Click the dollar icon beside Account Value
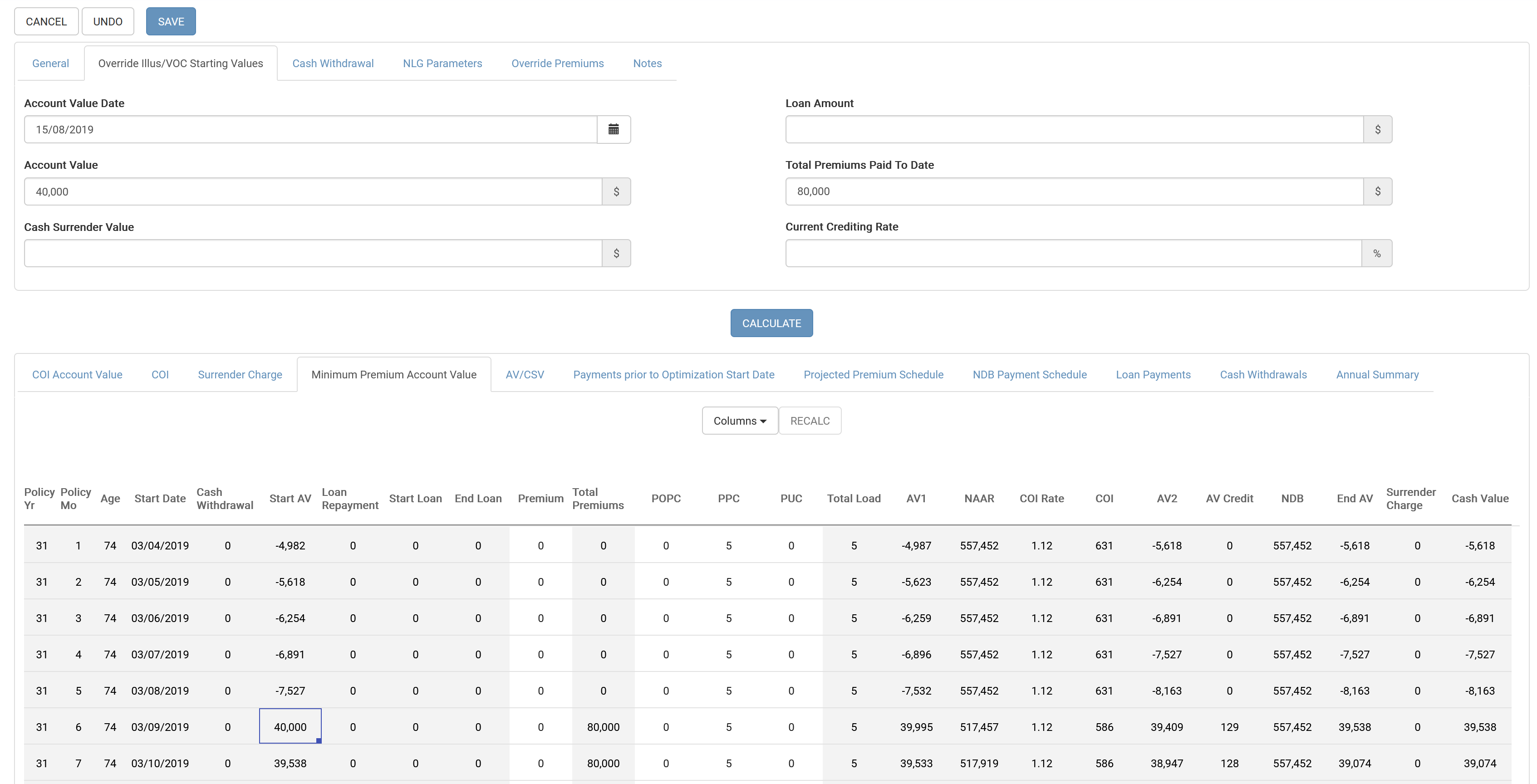This screenshot has height=784, width=1537. (616, 191)
